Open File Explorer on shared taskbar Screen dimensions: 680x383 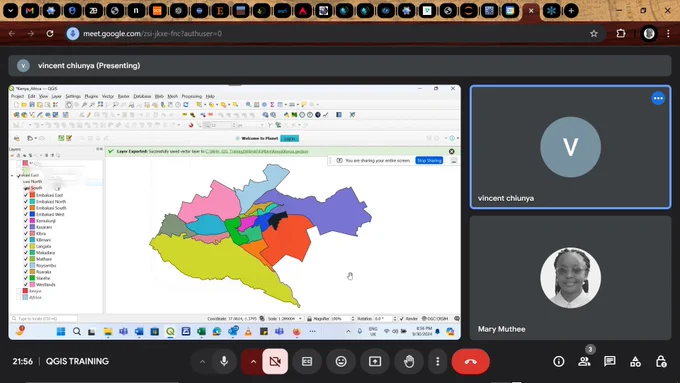click(108, 332)
